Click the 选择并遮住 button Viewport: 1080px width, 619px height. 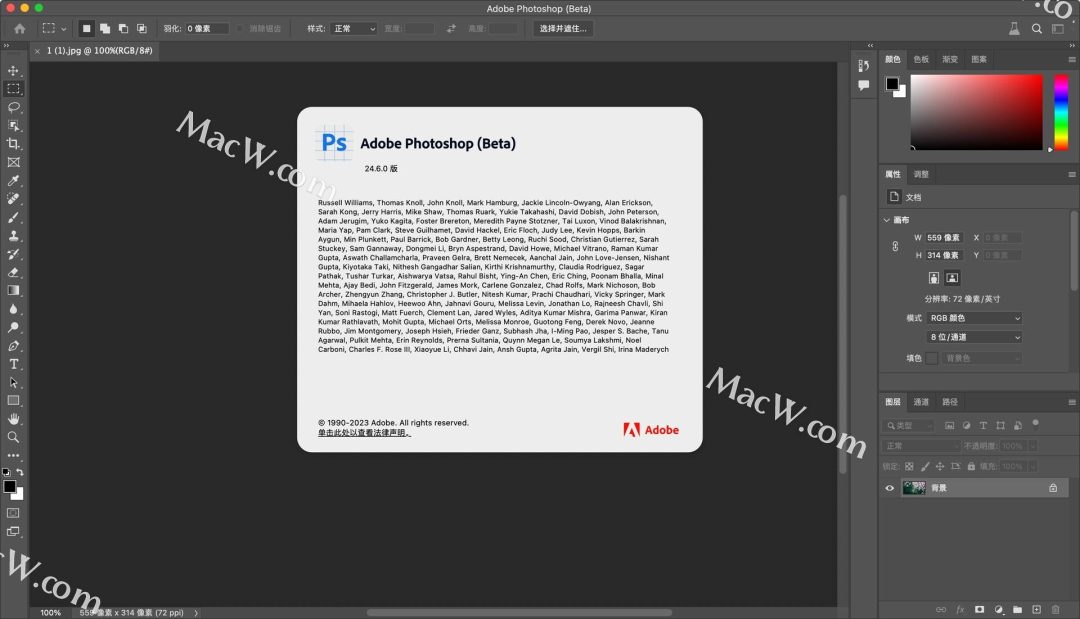pos(563,28)
